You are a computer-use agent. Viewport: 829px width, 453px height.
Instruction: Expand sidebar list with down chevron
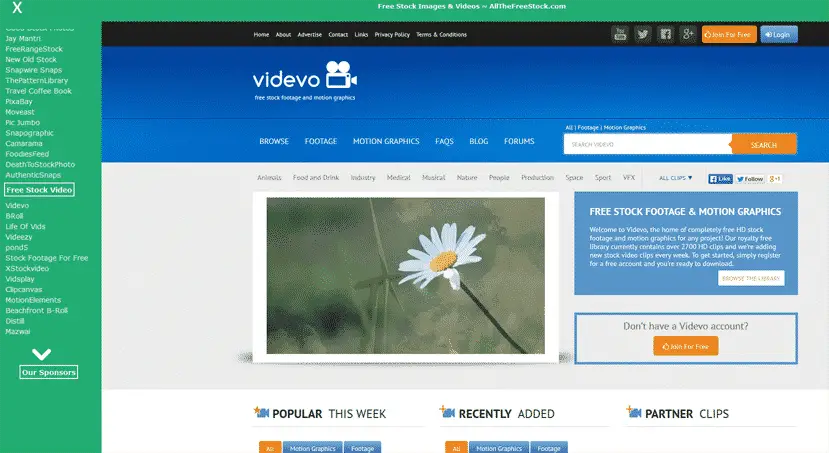[x=41, y=354]
